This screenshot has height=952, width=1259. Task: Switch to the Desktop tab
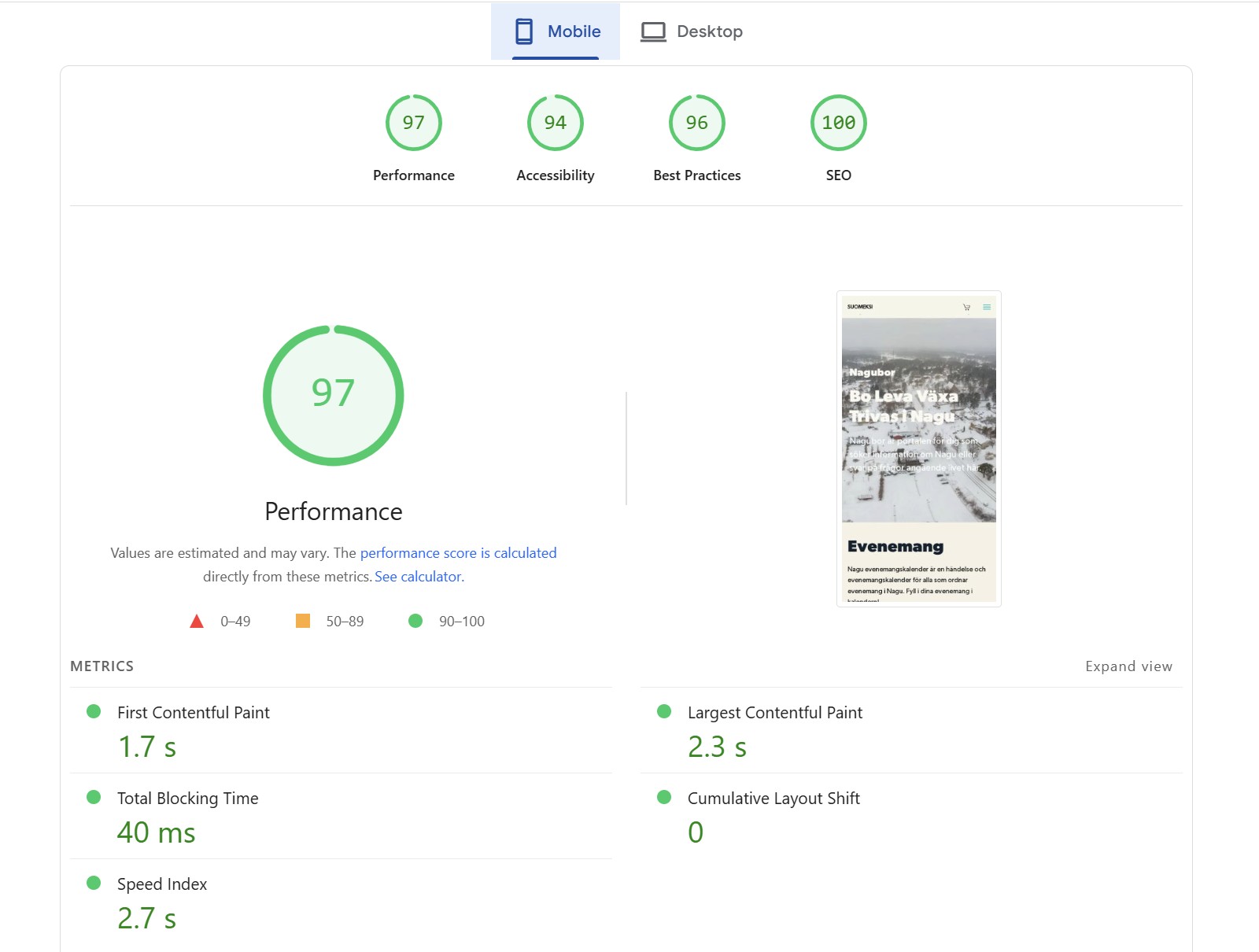point(692,31)
